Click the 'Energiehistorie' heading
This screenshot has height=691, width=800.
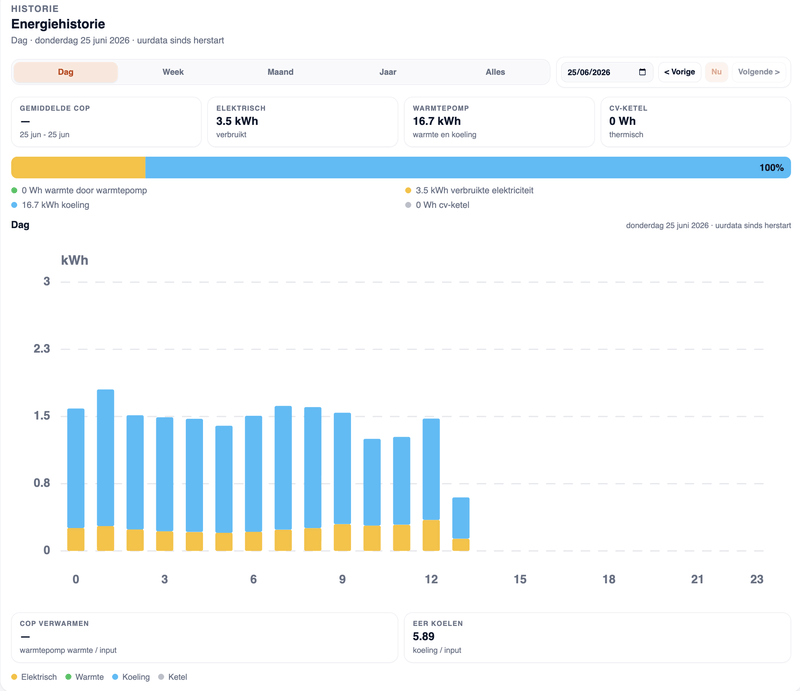tap(58, 24)
